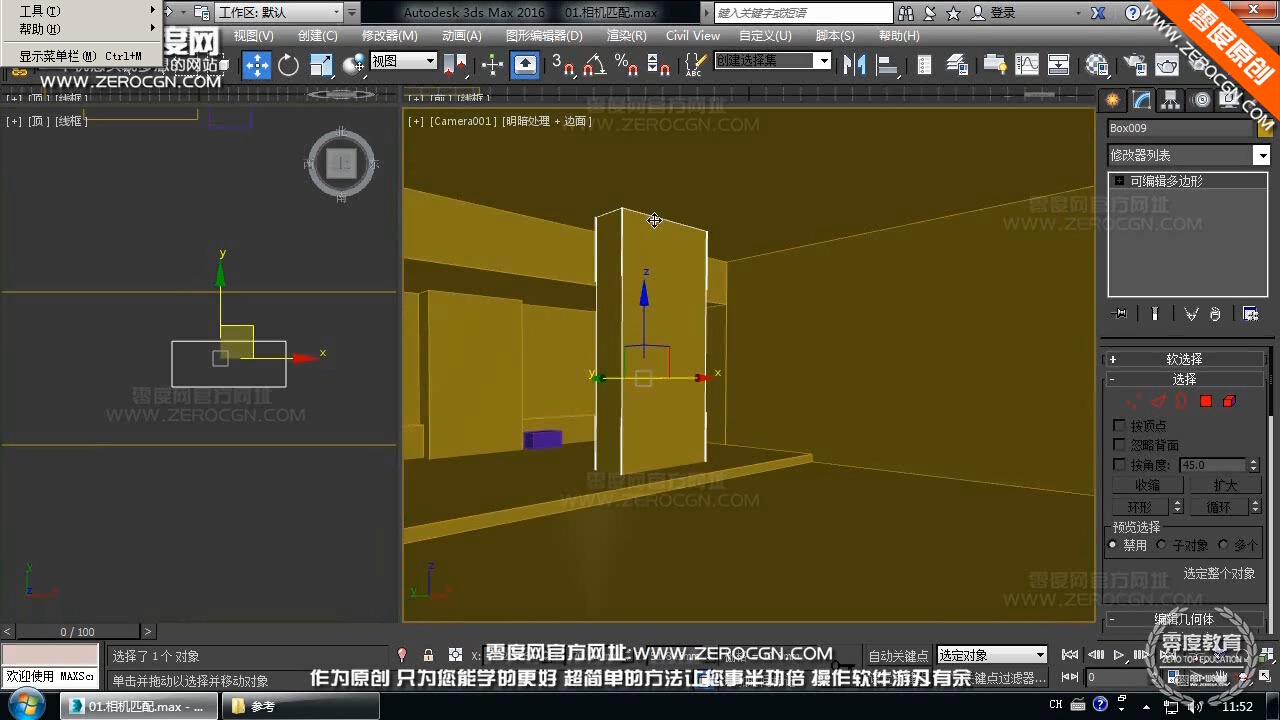Select 多个 preview radio button
The height and width of the screenshot is (720, 1280).
1223,545
